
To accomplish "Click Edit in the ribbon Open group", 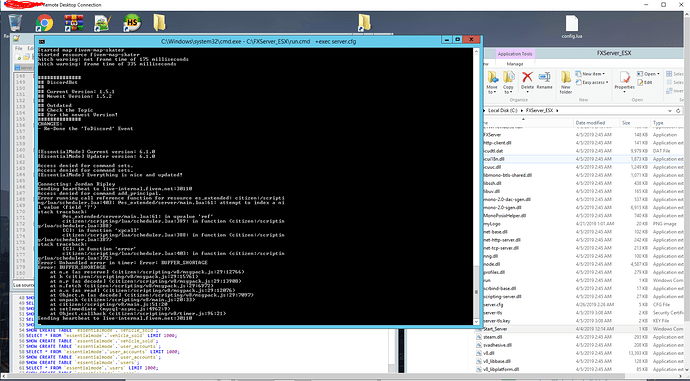I will (x=645, y=82).
